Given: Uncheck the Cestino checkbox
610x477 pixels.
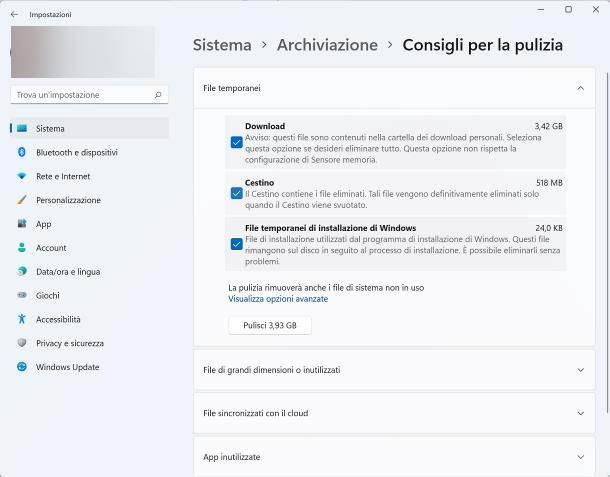Looking at the screenshot, I should point(237,193).
